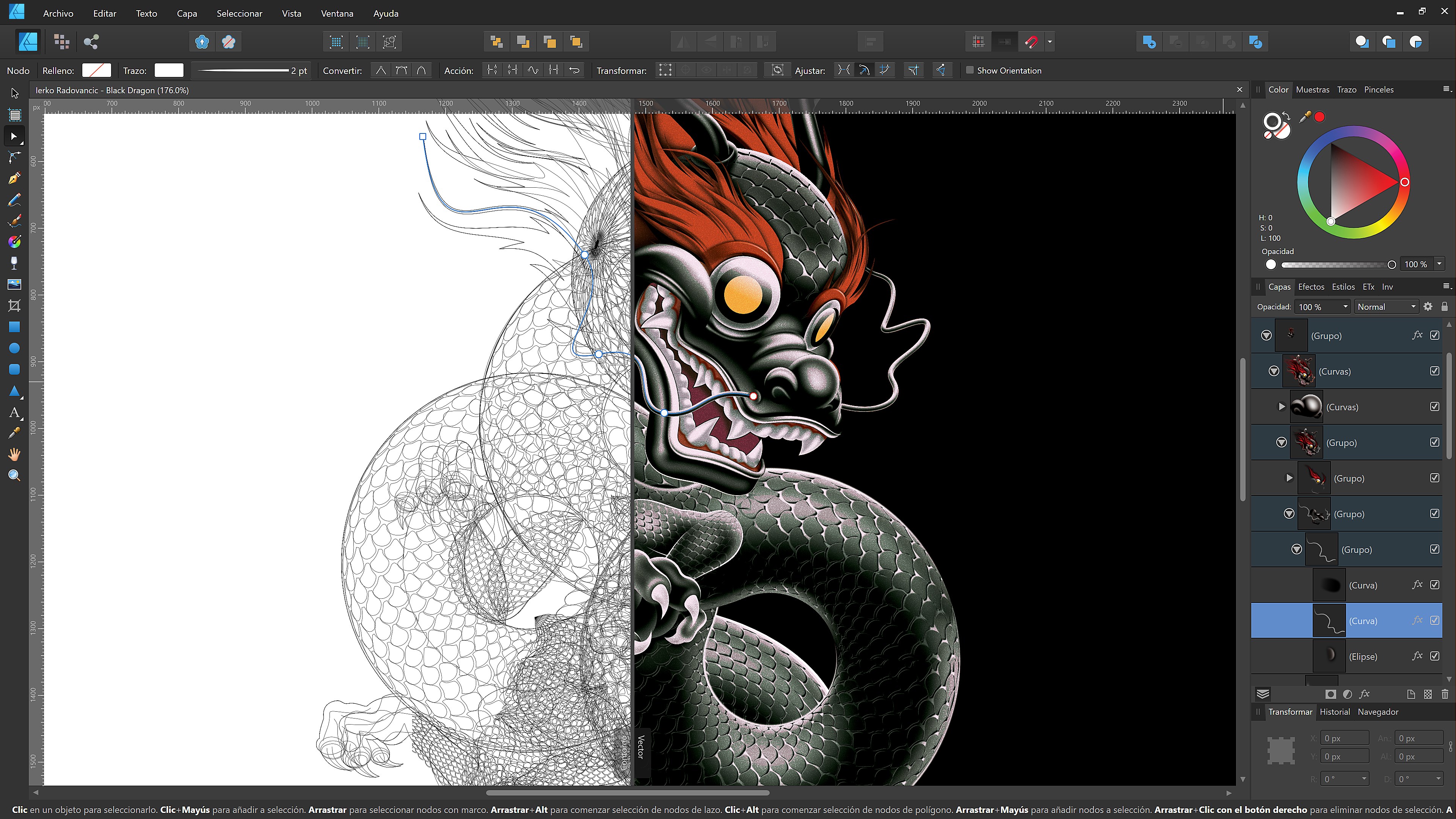Select the Artistic Text tool
Viewport: 1456px width, 819px height.
(x=14, y=413)
